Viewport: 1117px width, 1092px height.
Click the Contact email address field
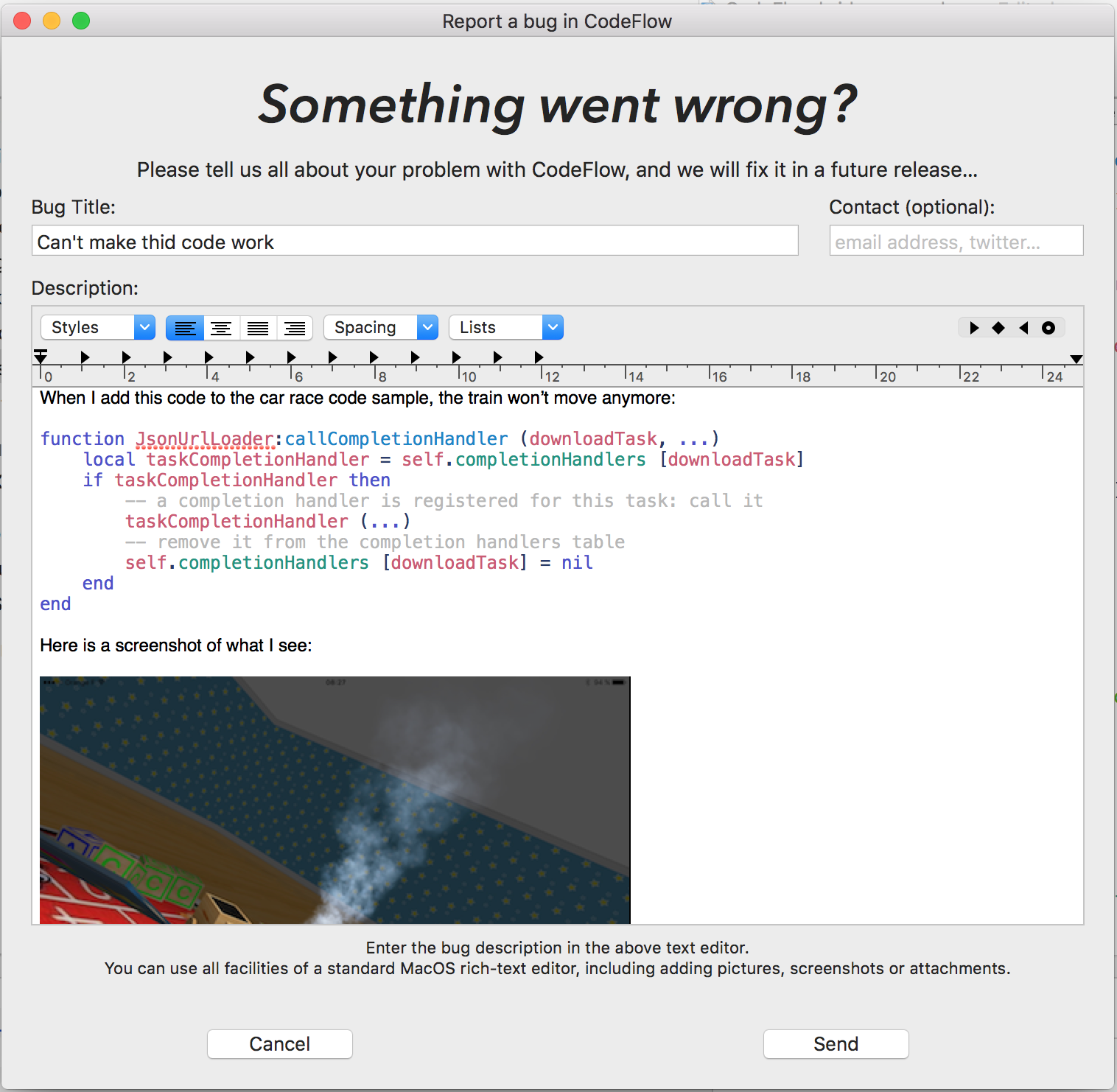[x=956, y=241]
